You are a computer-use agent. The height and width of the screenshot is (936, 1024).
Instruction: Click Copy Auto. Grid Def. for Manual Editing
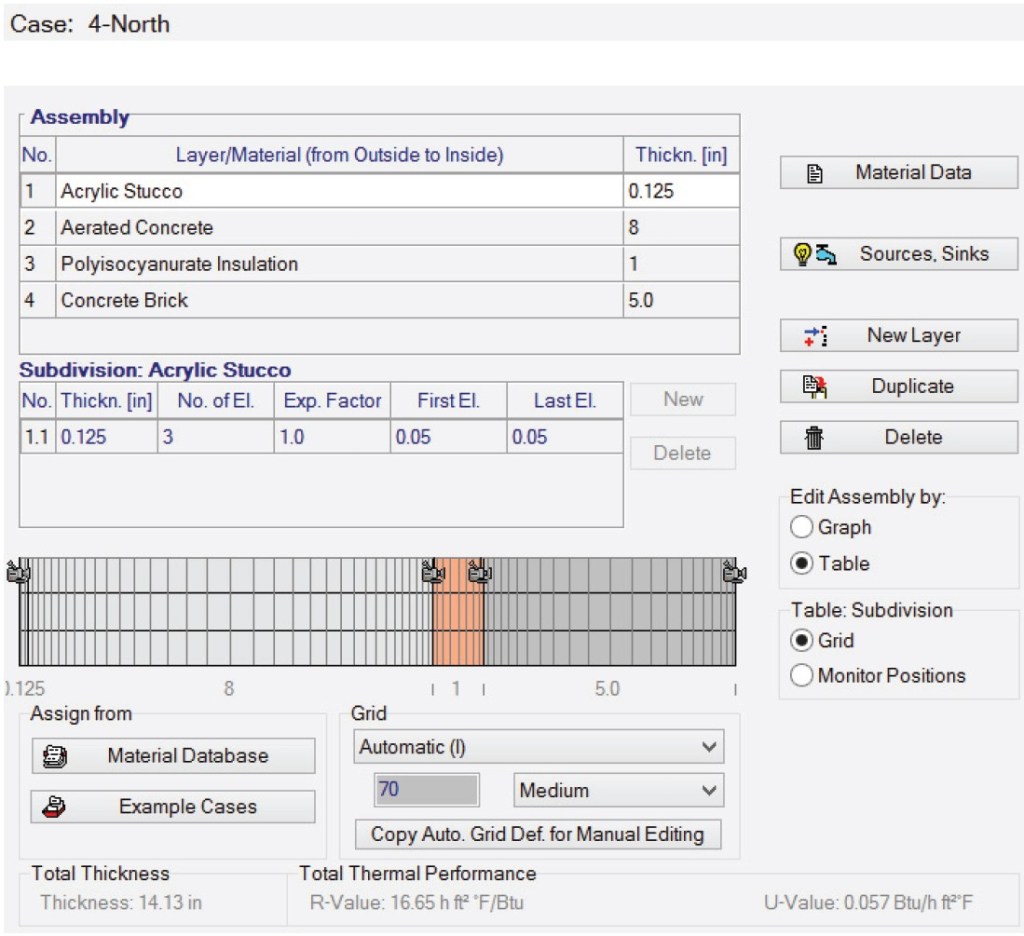[x=538, y=834]
